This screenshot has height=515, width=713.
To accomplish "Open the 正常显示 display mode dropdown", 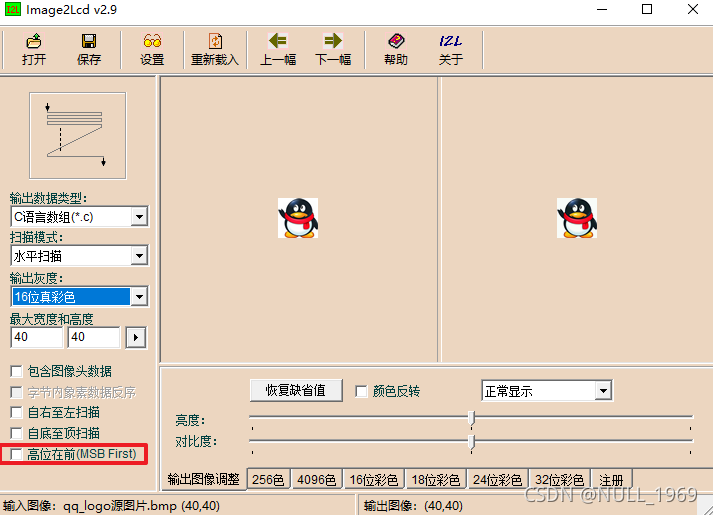I will pos(547,391).
